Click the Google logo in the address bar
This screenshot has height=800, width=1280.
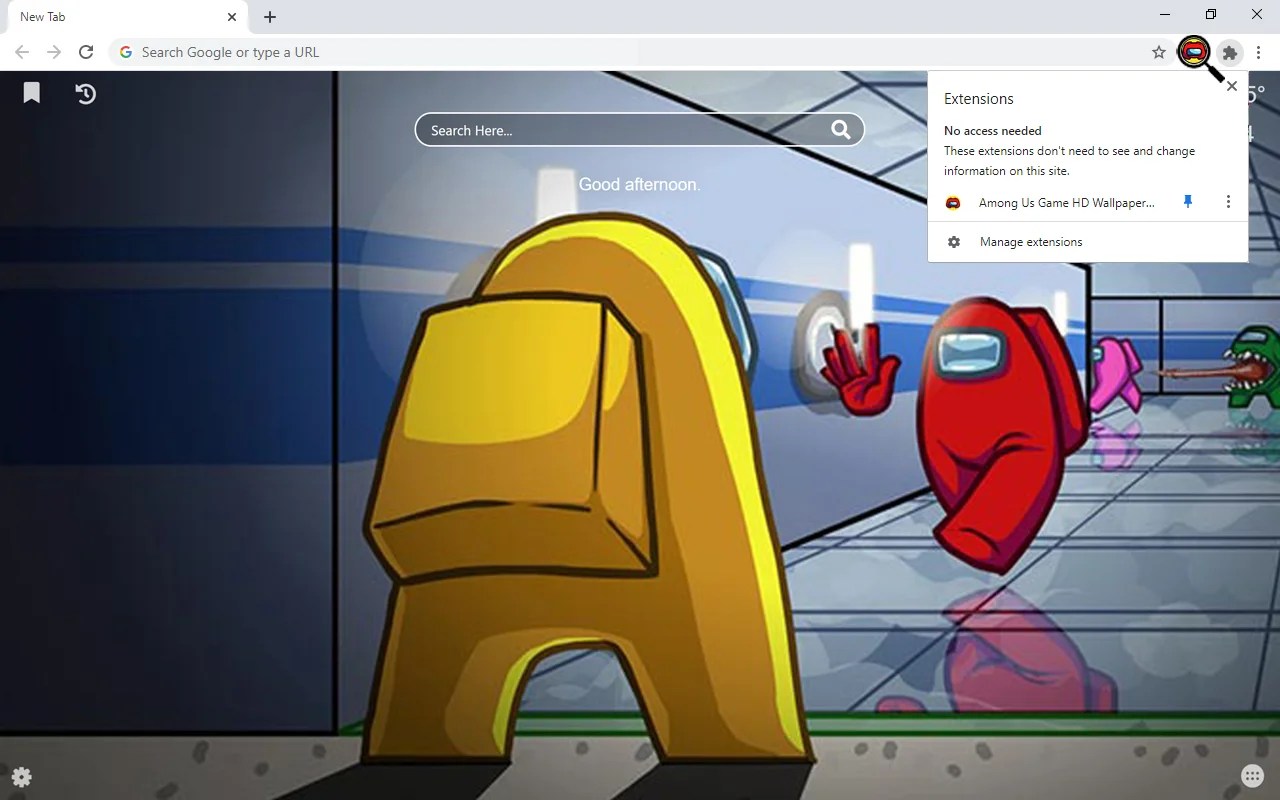click(125, 52)
